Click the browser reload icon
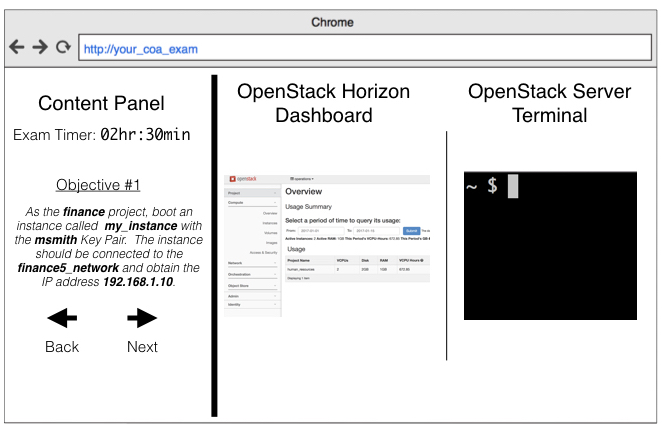Screen dimensions: 662x432 (63, 46)
